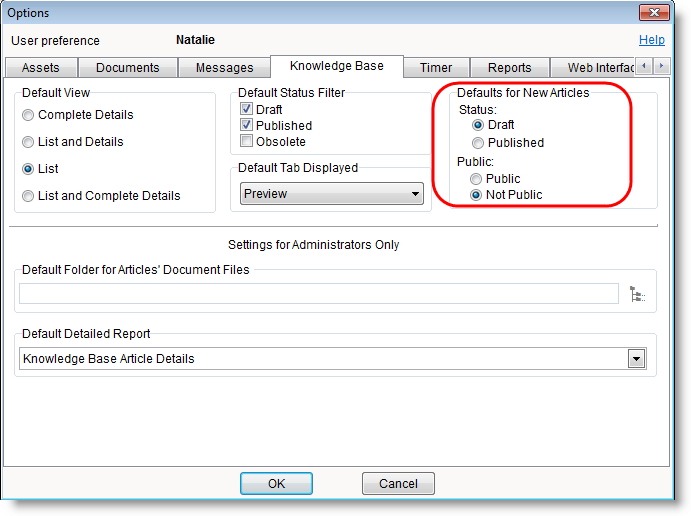Expand the Default Detailed Report dropdown
The width and height of the screenshot is (691, 516).
[635, 359]
